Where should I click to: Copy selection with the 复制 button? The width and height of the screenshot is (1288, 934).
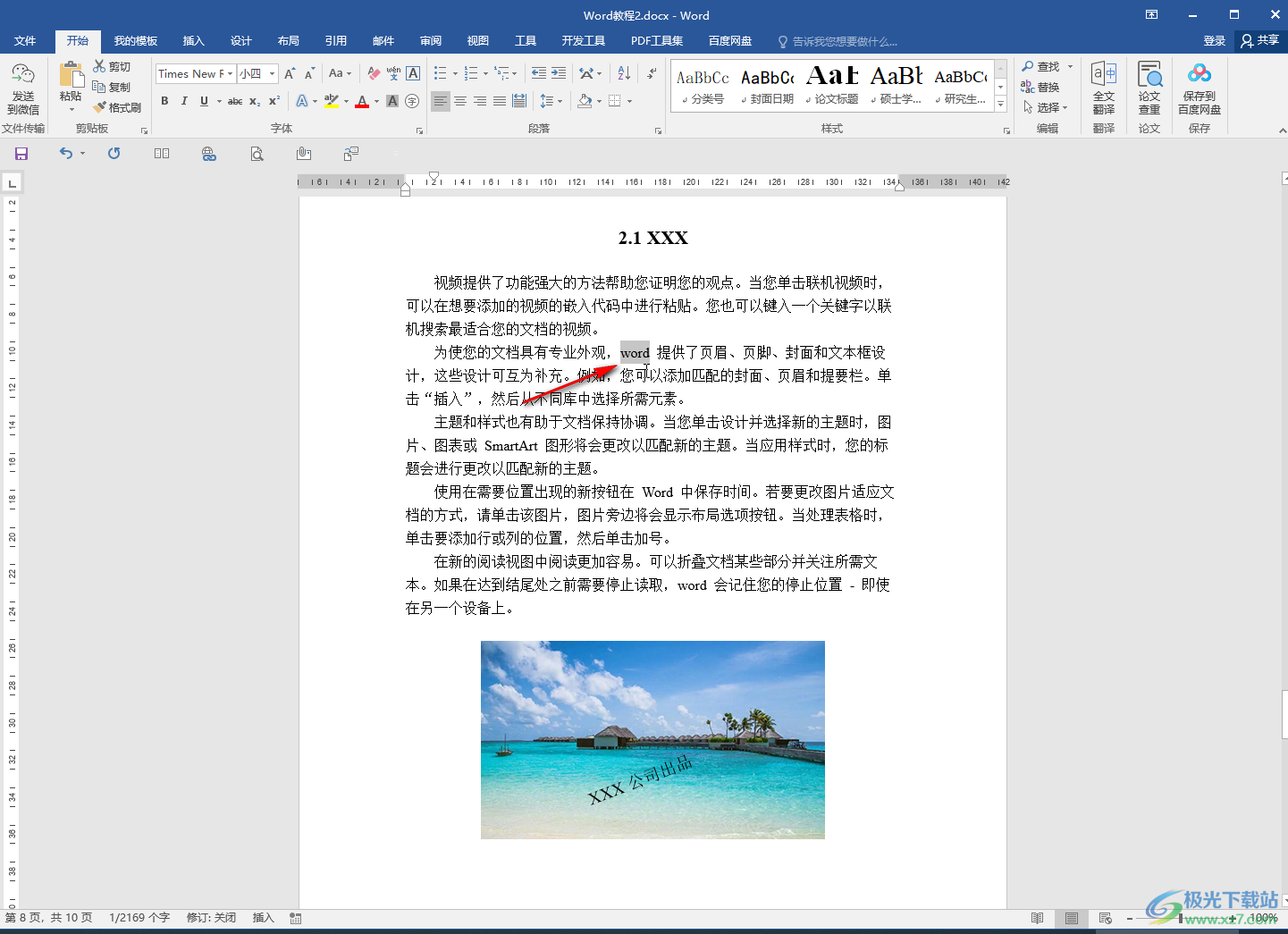click(112, 87)
